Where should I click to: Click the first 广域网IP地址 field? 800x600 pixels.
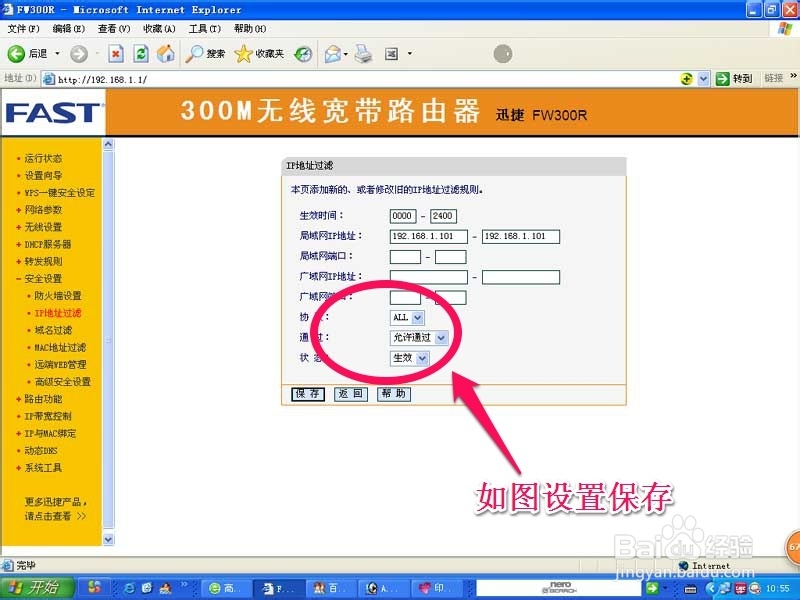tap(429, 277)
